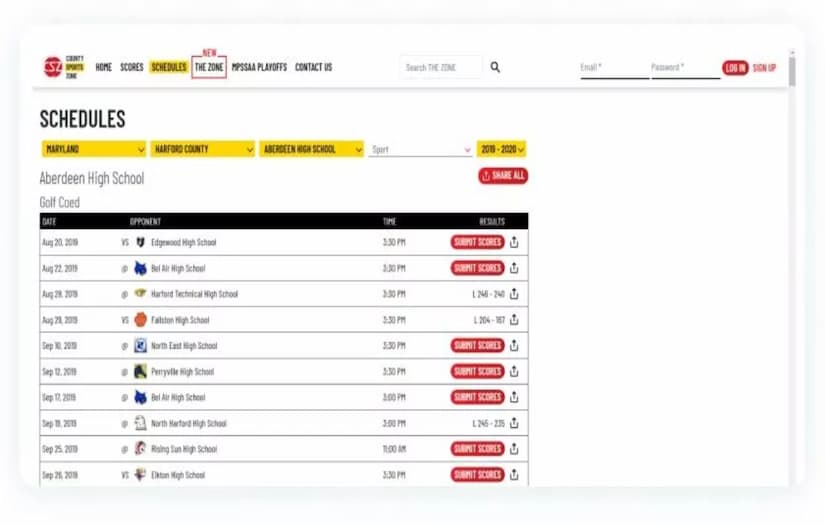825x525 pixels.
Task: Click the Golf Coed heading
Action: point(59,203)
